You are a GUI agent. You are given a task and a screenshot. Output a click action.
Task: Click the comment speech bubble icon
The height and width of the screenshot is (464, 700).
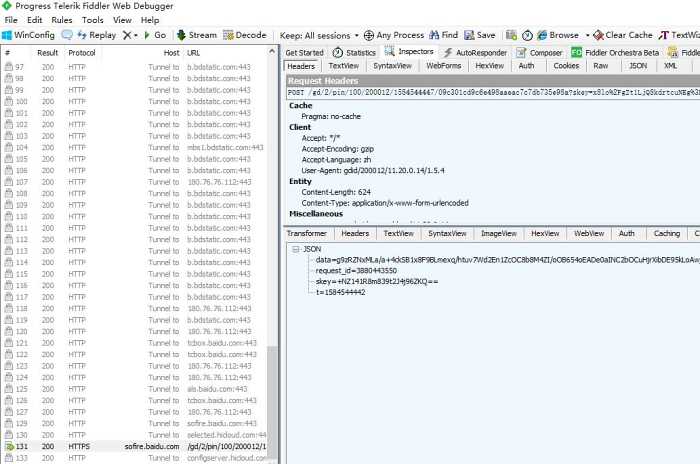67,35
